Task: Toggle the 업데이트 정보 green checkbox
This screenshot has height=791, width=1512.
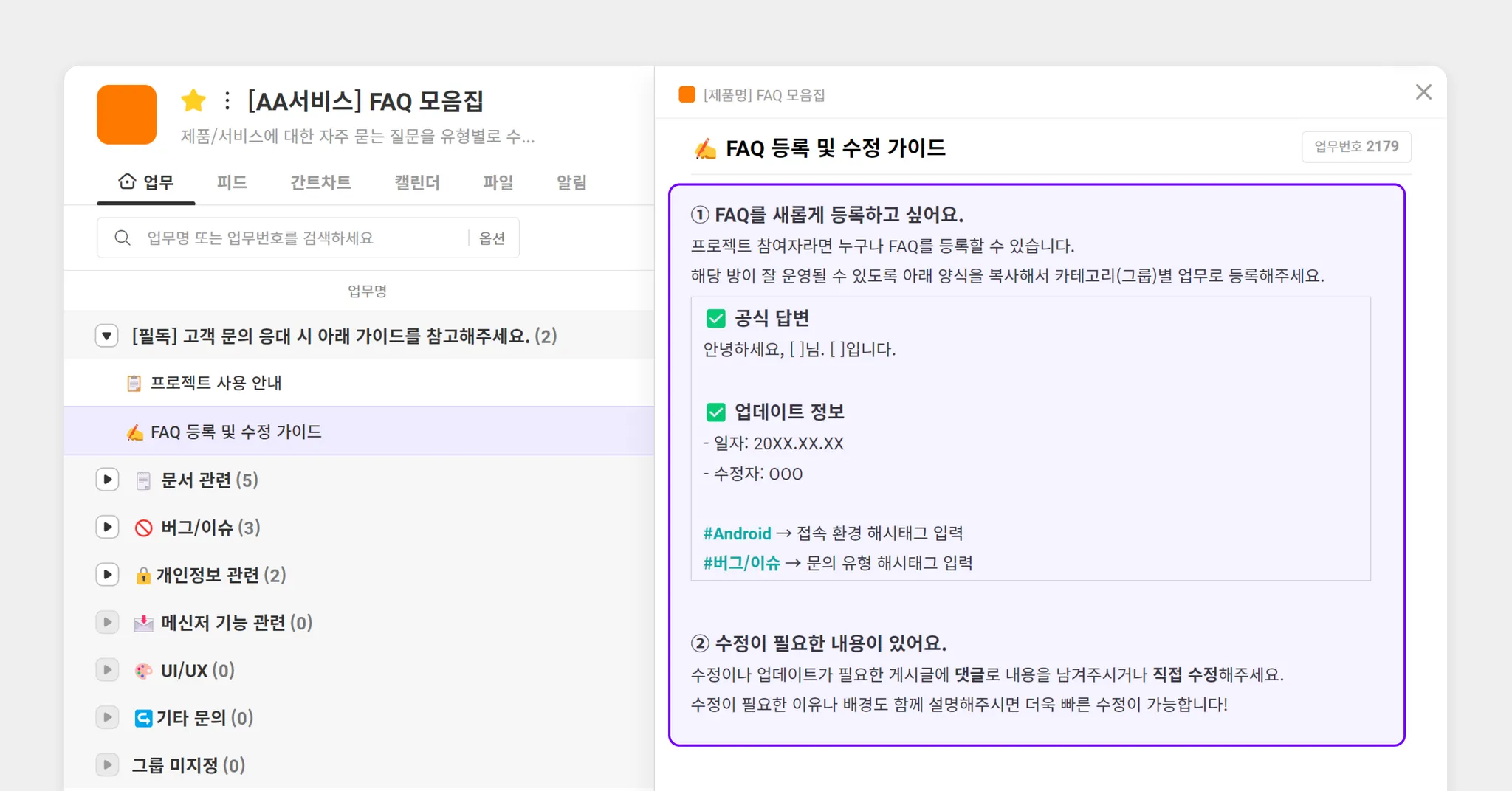Action: (x=715, y=412)
